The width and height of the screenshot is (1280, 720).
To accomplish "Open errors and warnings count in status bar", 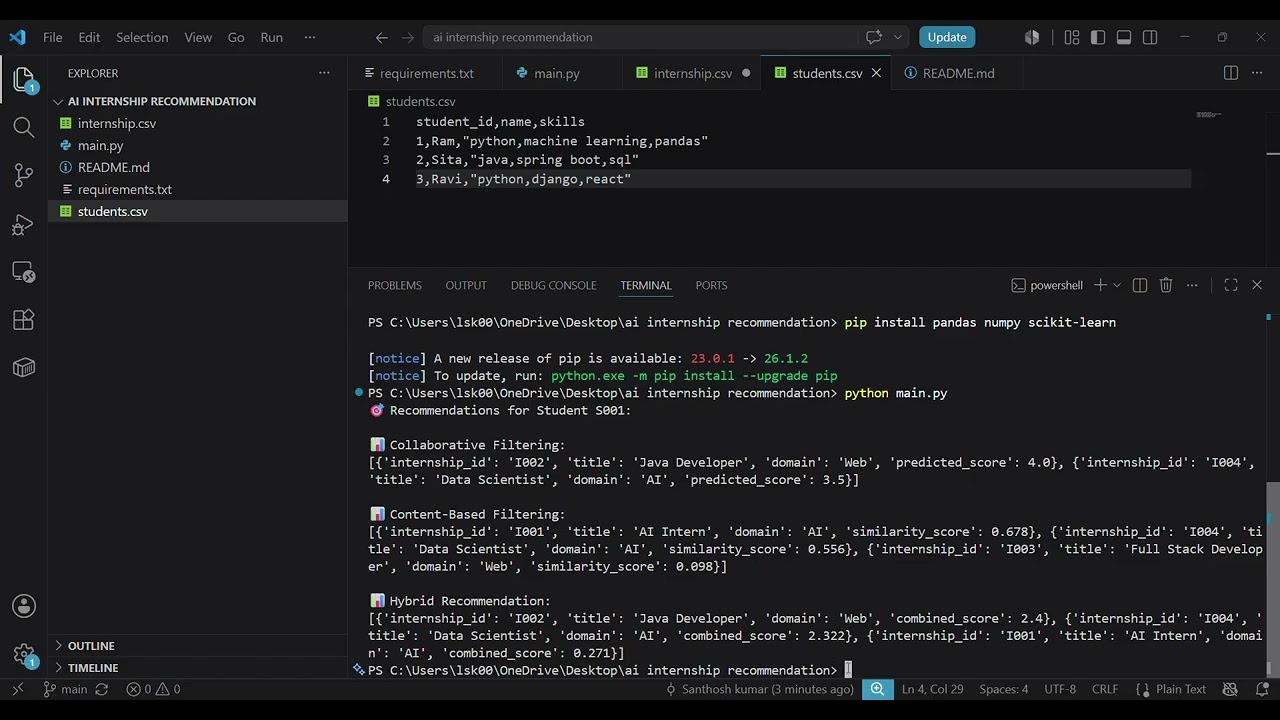I will click(x=153, y=689).
